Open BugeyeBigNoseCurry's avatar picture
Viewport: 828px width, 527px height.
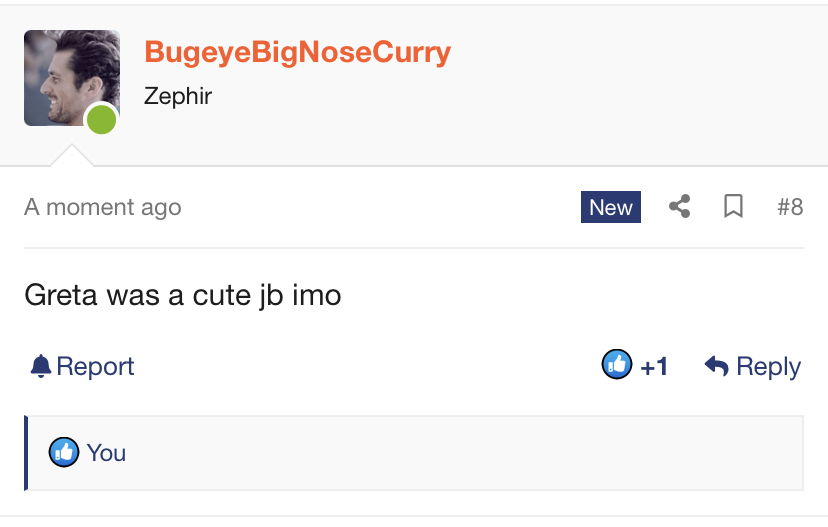72,78
